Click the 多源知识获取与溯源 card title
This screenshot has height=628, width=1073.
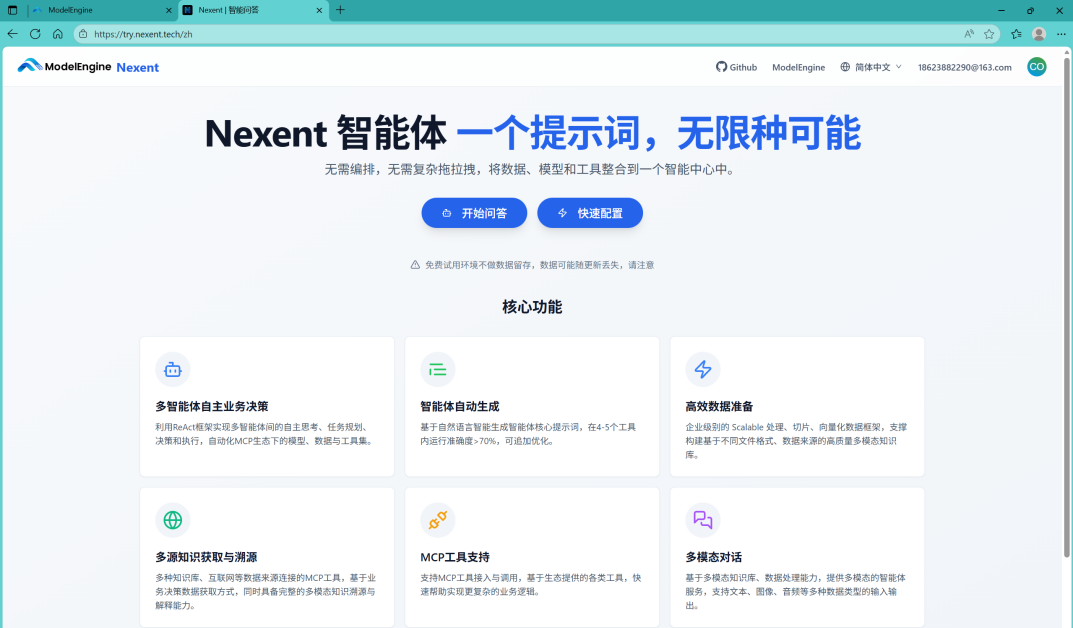[206, 557]
